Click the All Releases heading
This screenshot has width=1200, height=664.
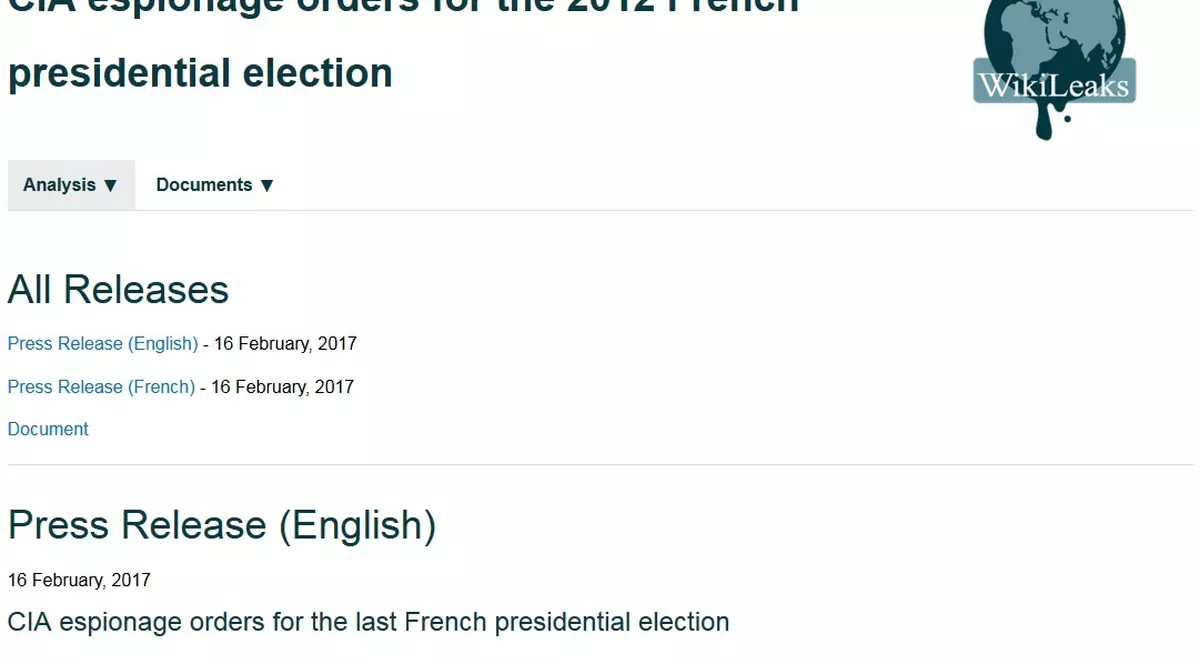(118, 290)
